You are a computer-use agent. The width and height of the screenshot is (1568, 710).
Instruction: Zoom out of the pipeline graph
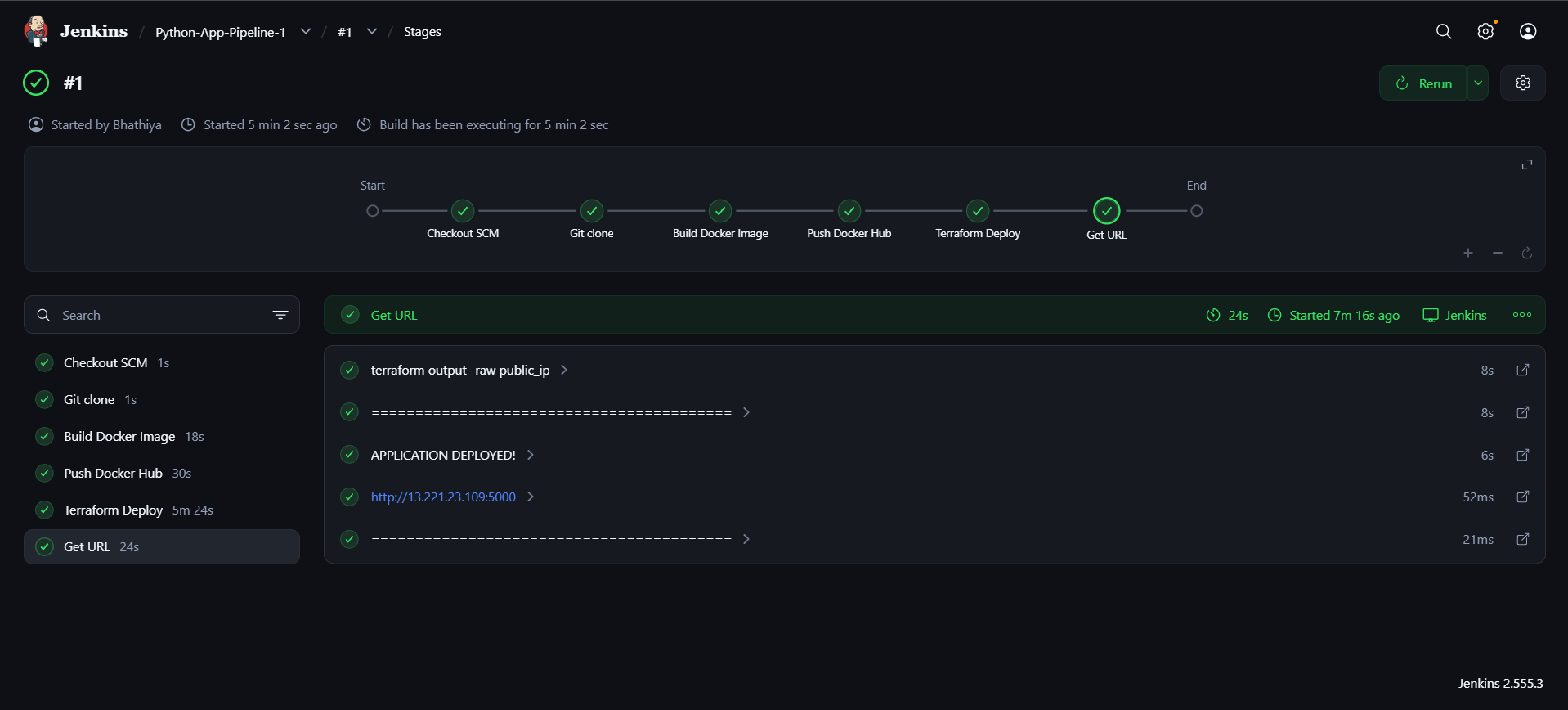click(1498, 253)
